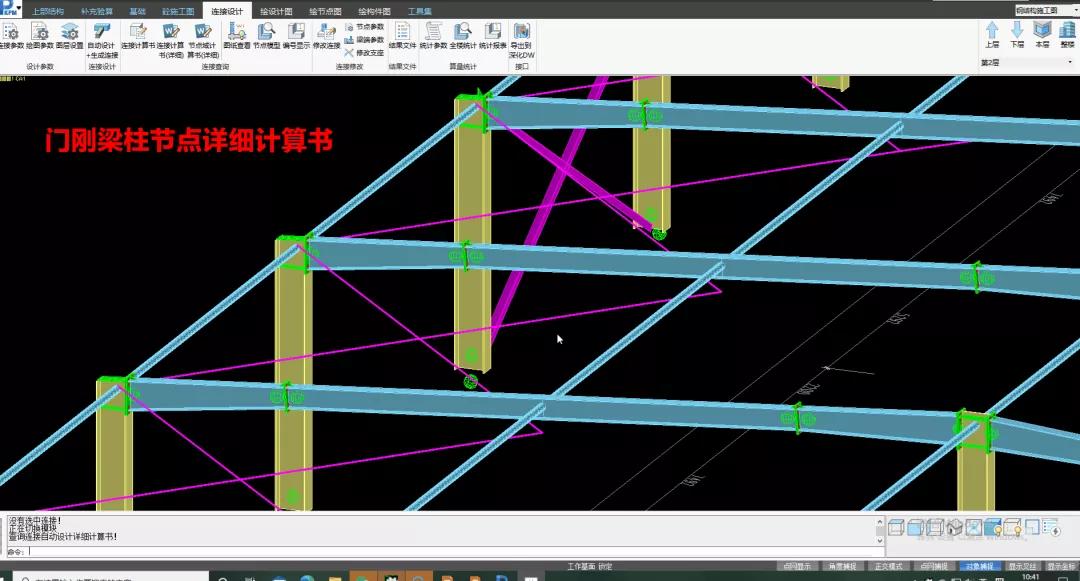Viewport: 1080px width, 581px height.
Task: Toggle 对象捕捉 in the status bar
Action: coord(980,565)
